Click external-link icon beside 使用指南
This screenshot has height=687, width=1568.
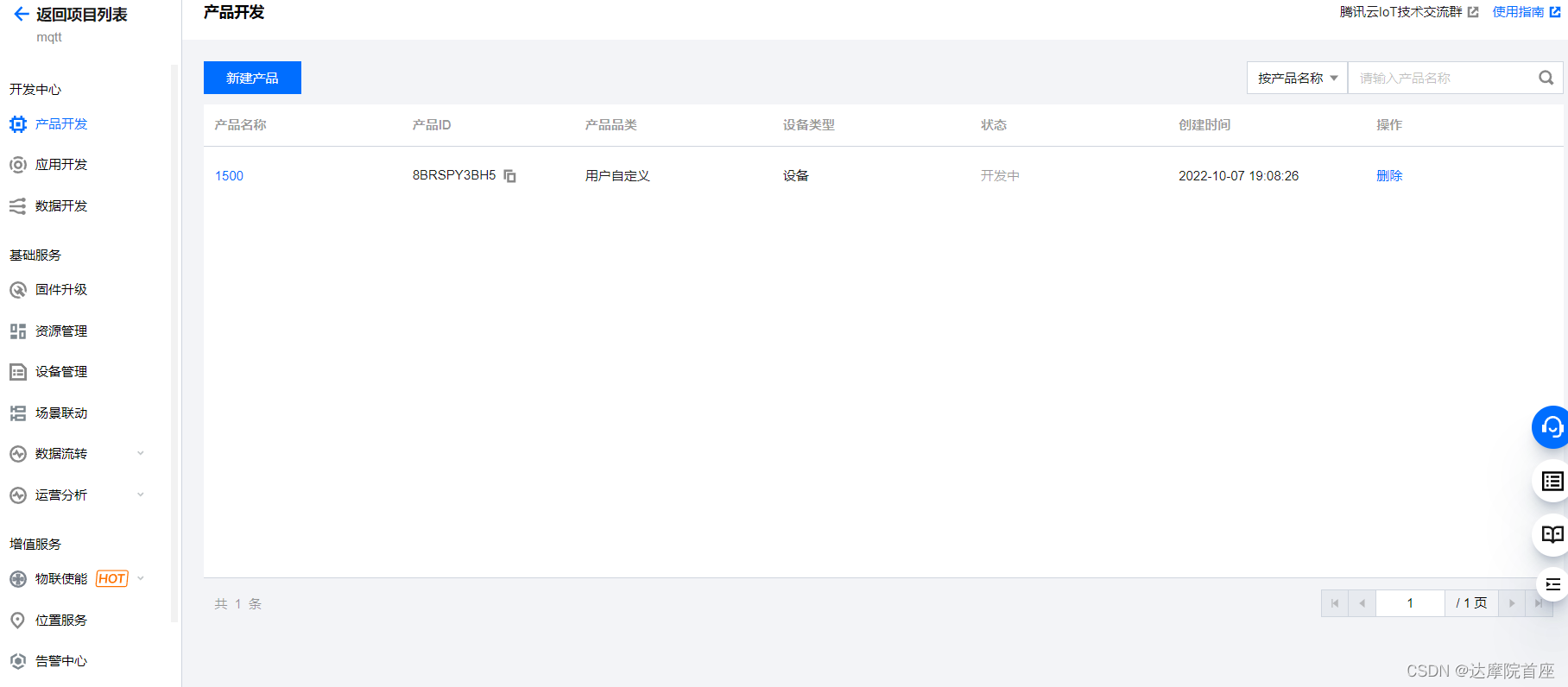[1555, 12]
